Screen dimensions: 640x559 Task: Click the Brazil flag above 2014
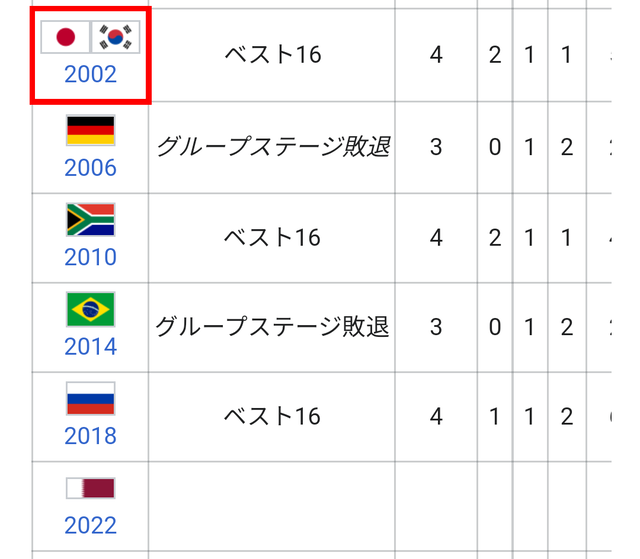(x=91, y=309)
